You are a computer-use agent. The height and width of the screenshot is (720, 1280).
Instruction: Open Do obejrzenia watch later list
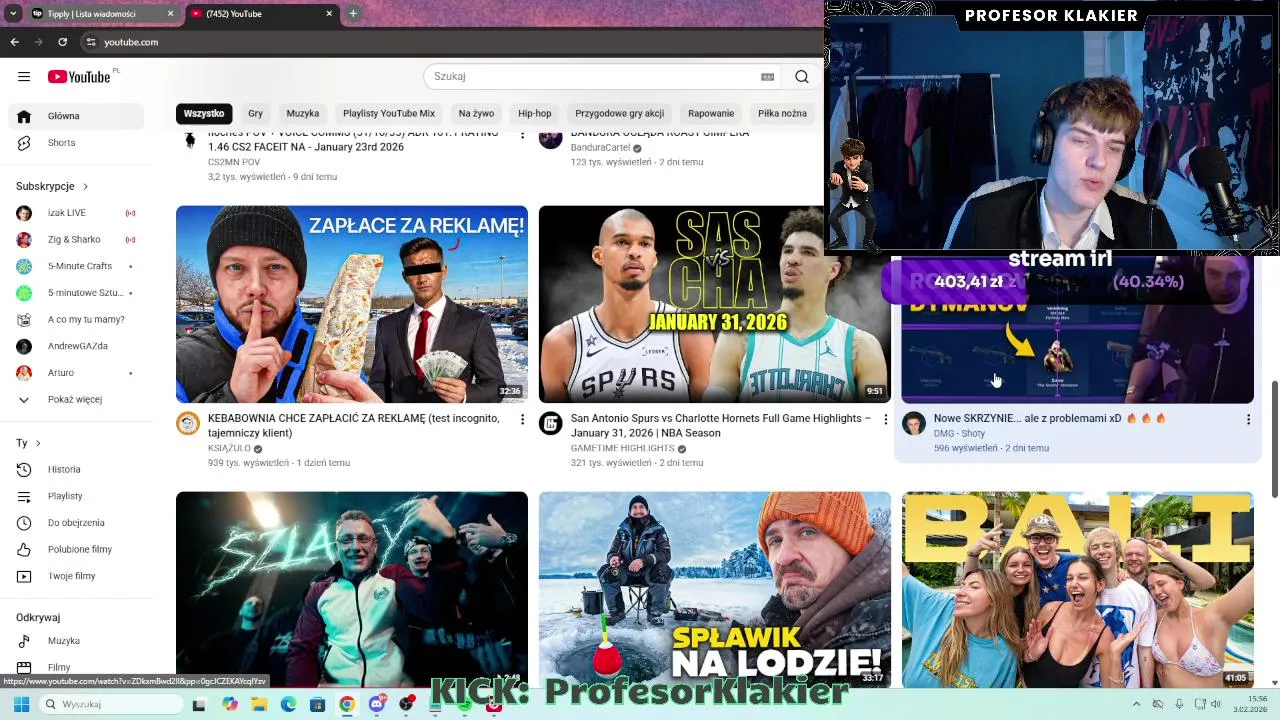point(76,523)
